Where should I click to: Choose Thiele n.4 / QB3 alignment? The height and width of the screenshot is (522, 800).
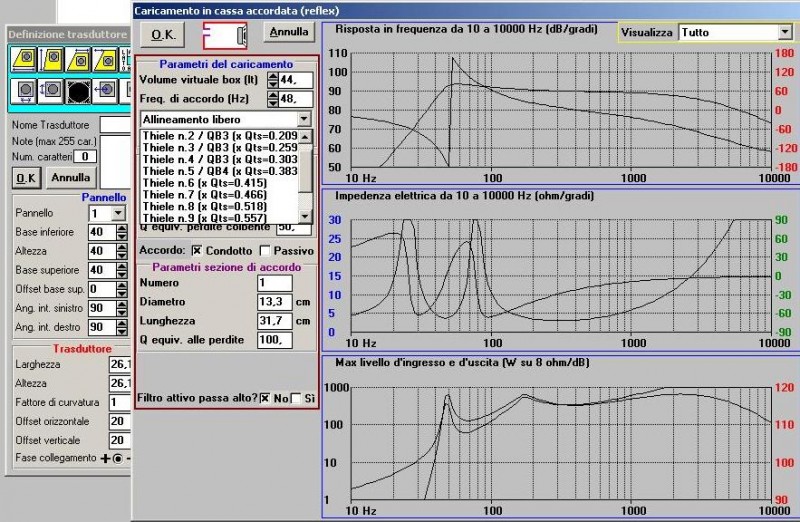point(220,159)
